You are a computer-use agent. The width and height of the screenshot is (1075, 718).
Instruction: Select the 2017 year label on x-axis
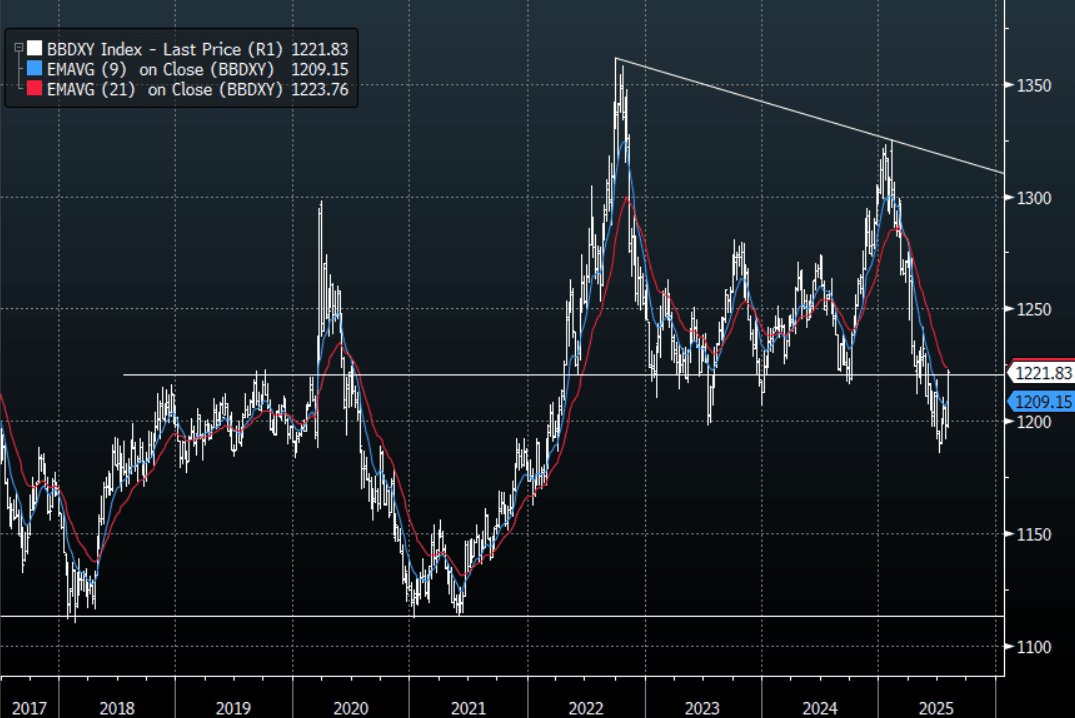click(x=28, y=707)
